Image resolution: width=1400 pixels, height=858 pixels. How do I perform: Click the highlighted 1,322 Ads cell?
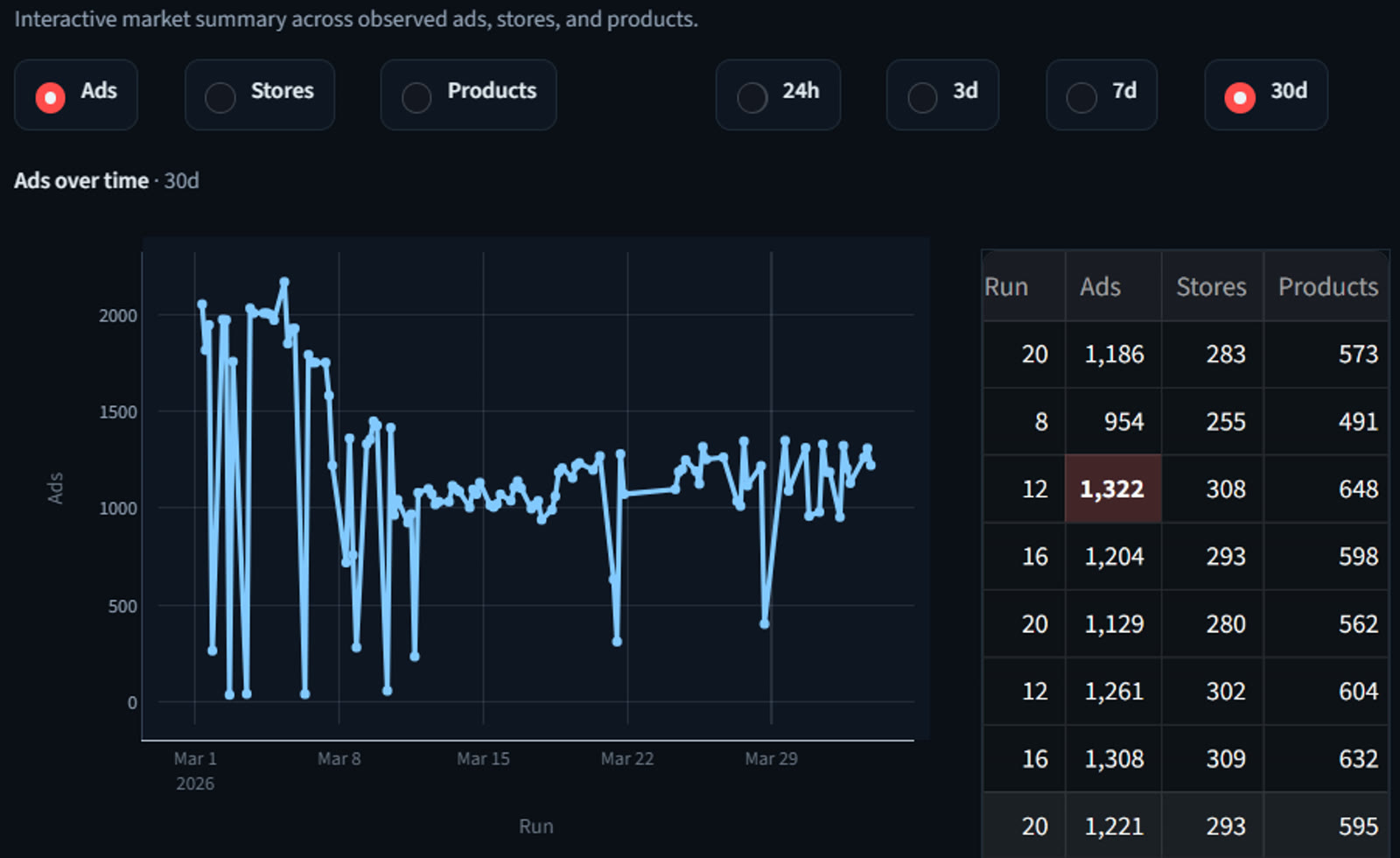(1112, 489)
